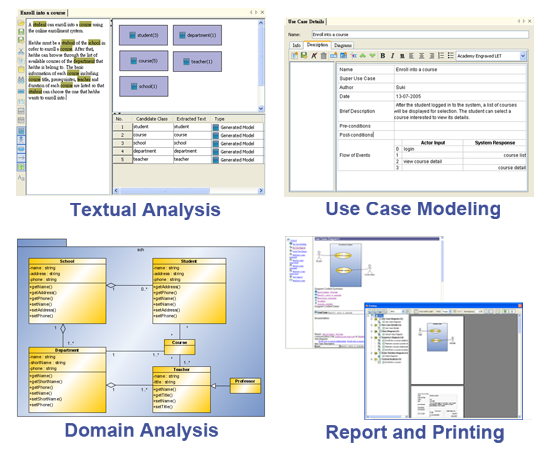Select the school(1) candidate box
The image size is (550, 451).
(x=143, y=86)
